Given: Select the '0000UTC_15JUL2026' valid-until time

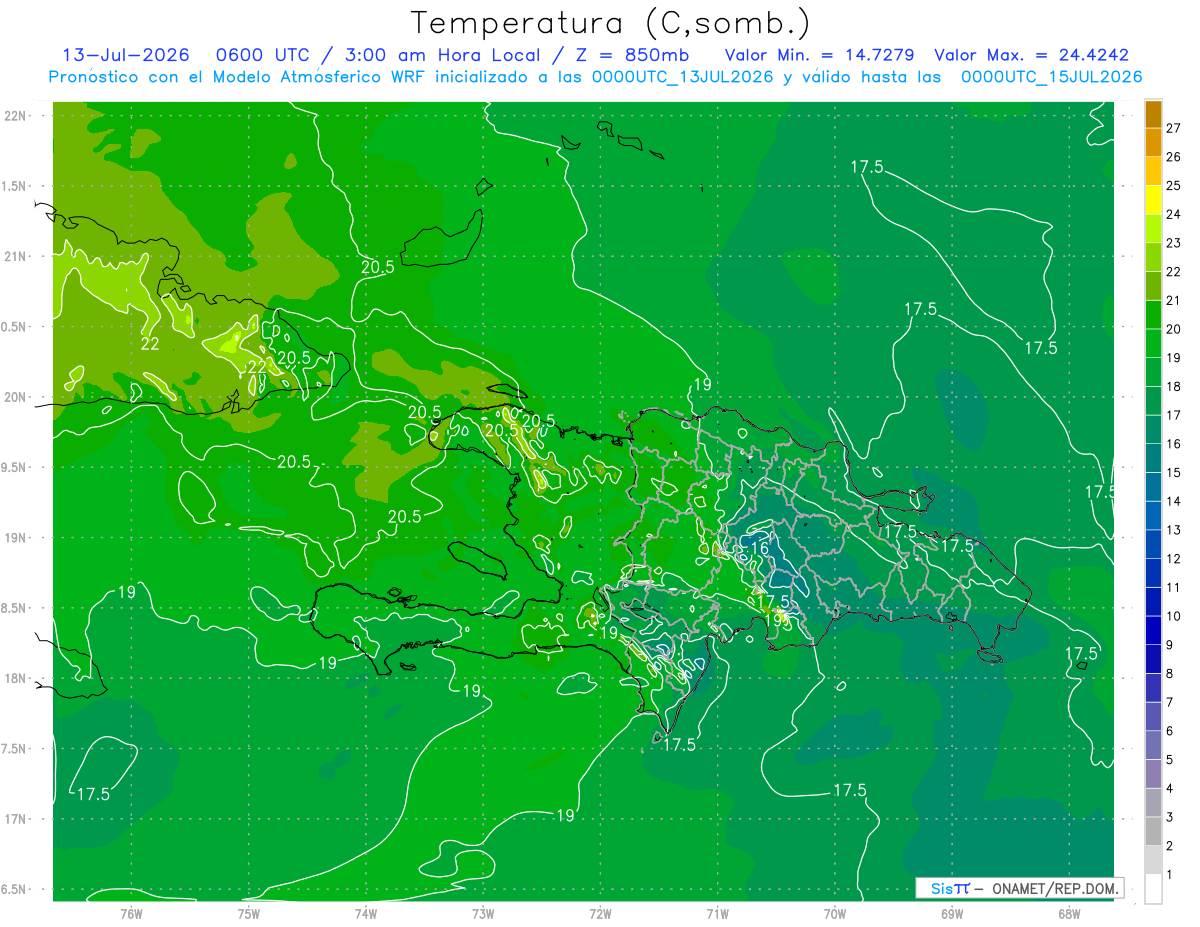Looking at the screenshot, I should pyautogui.click(x=1051, y=77).
